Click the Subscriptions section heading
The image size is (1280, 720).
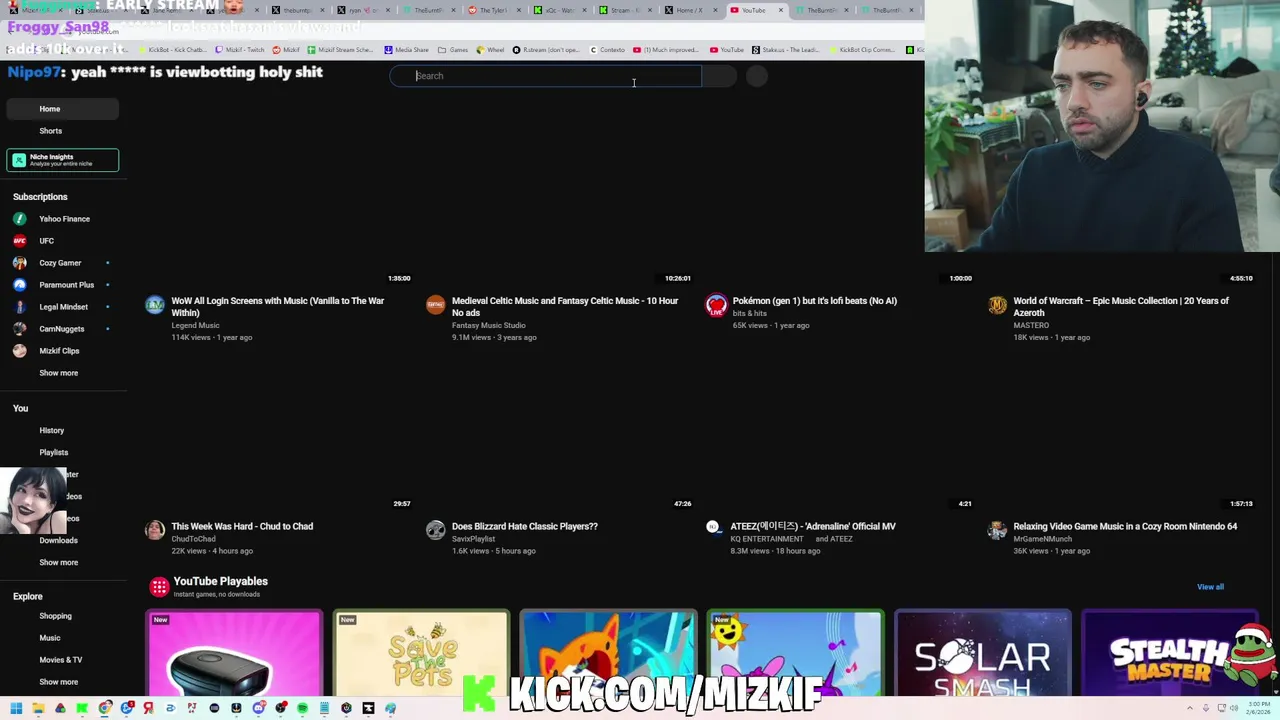40,197
